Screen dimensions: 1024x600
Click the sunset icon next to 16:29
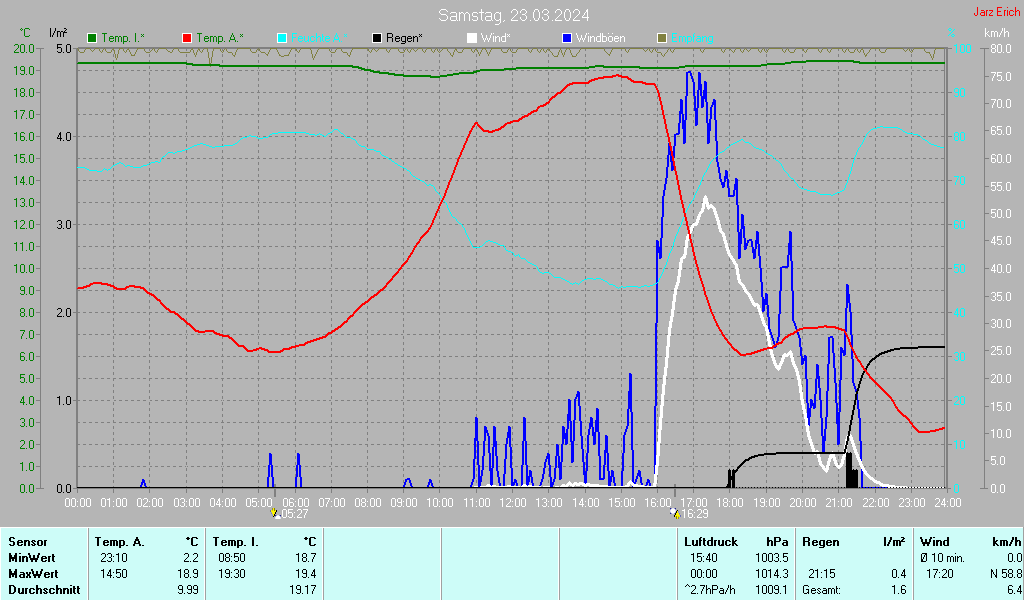tap(675, 514)
